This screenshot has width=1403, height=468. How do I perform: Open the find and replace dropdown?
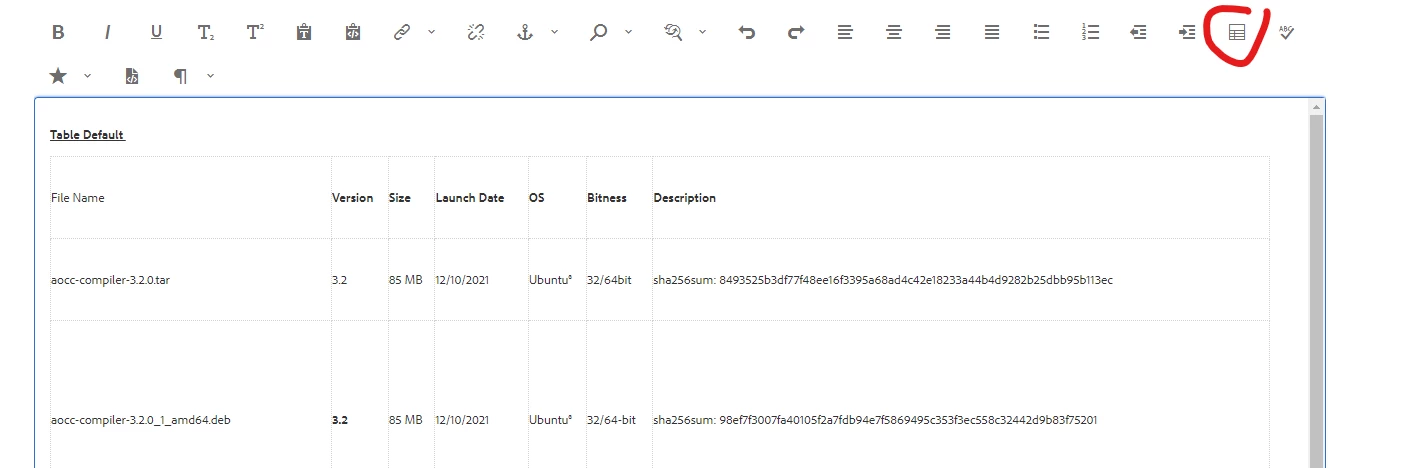pyautogui.click(x=702, y=32)
